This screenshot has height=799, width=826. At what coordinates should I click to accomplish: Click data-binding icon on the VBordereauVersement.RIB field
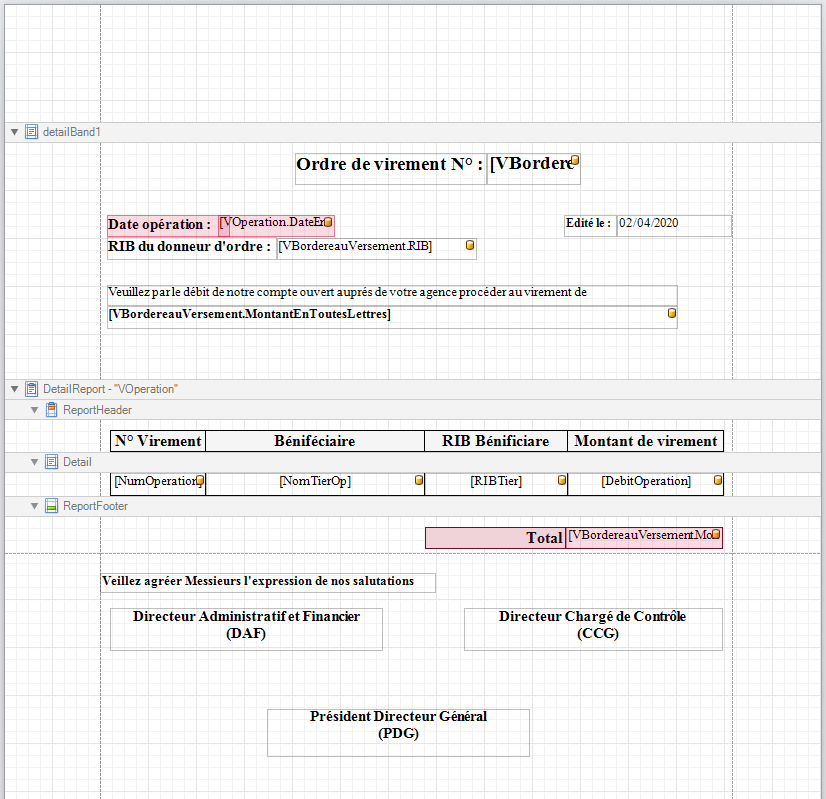(x=470, y=245)
